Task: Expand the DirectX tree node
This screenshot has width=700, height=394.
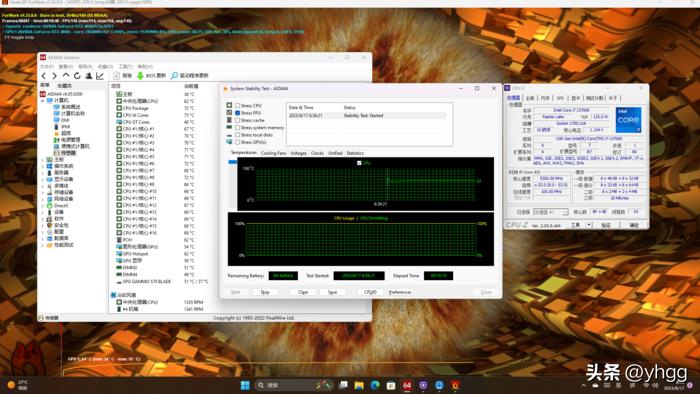Action: click(x=43, y=206)
